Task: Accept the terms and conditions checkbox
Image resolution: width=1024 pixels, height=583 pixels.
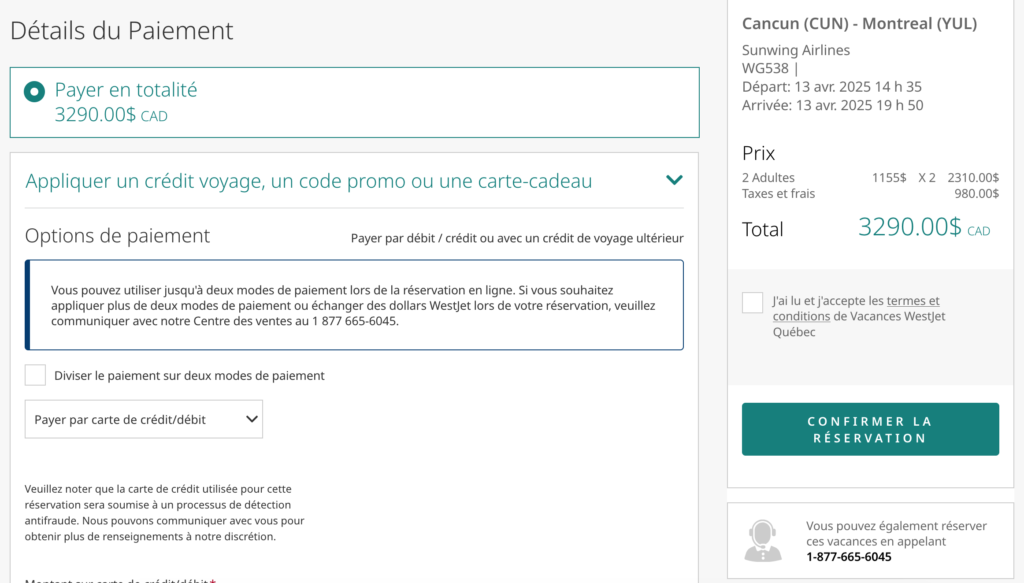Action: pos(753,302)
